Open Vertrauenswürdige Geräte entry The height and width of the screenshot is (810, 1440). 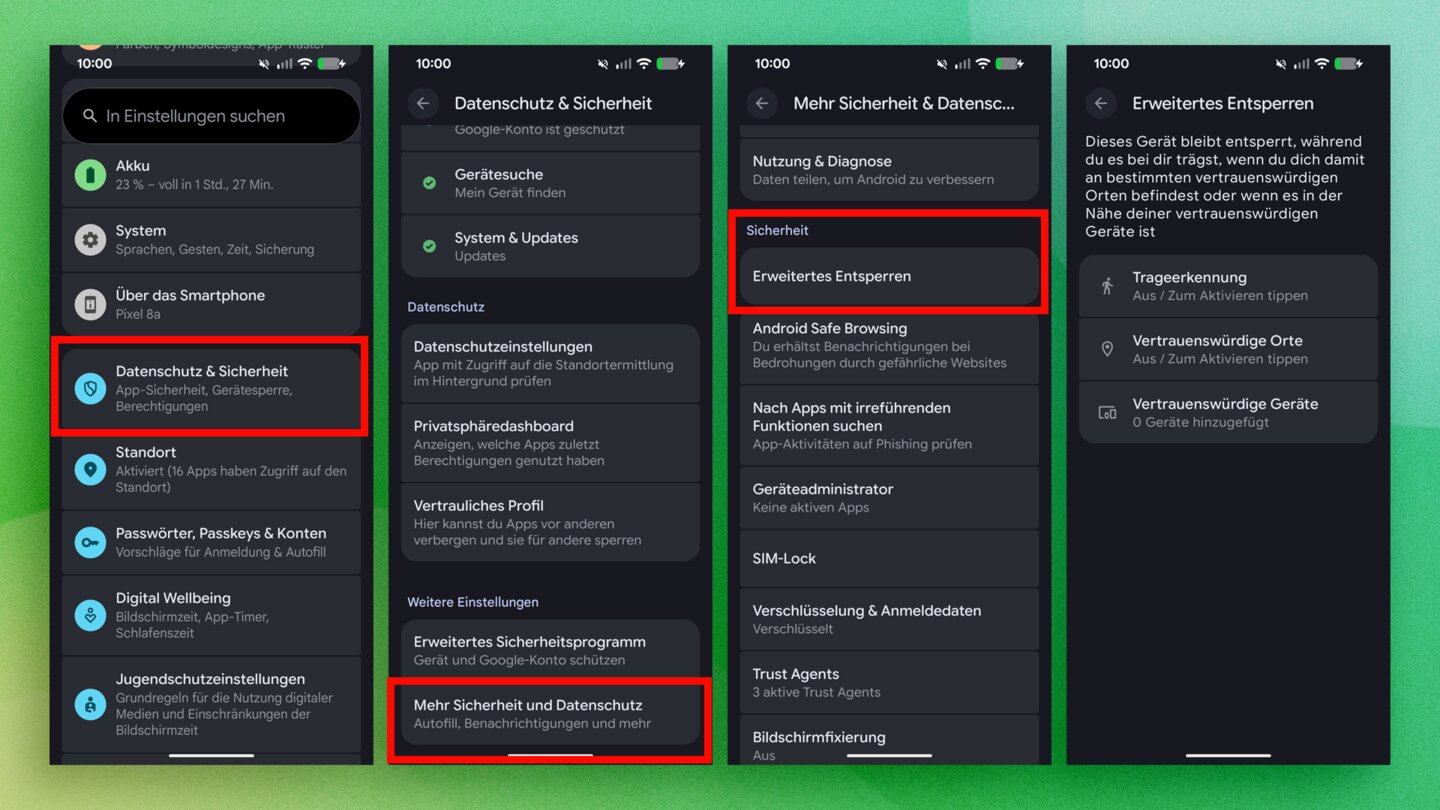1228,412
